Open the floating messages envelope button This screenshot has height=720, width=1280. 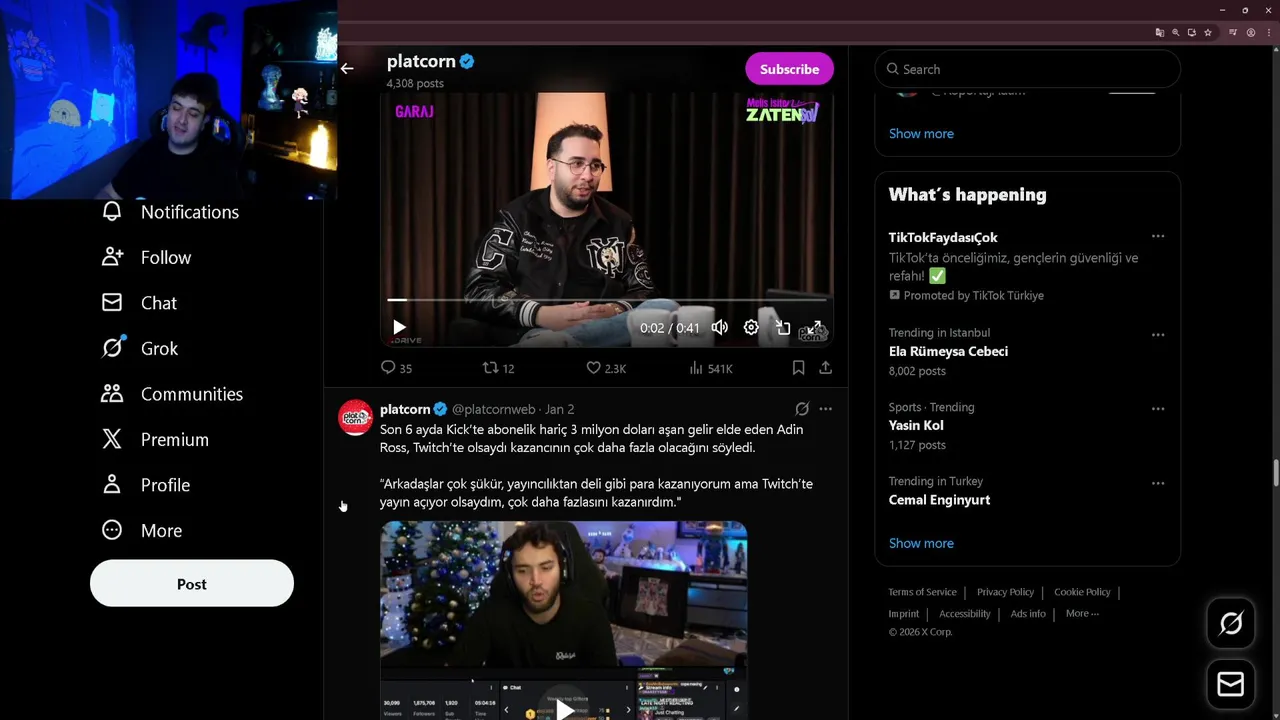[x=1231, y=684]
